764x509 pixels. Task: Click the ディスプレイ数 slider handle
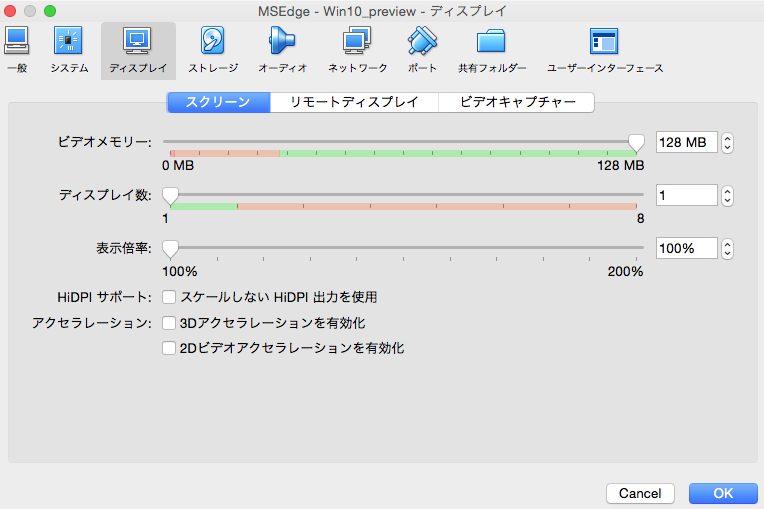(170, 196)
